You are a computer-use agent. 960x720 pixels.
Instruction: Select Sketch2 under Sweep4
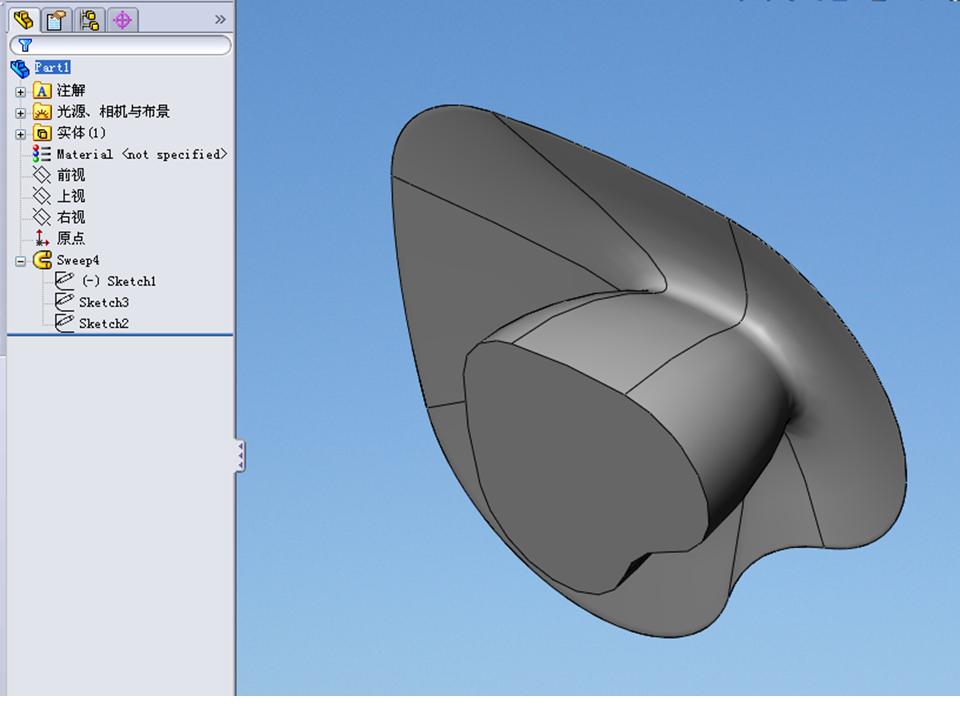104,323
